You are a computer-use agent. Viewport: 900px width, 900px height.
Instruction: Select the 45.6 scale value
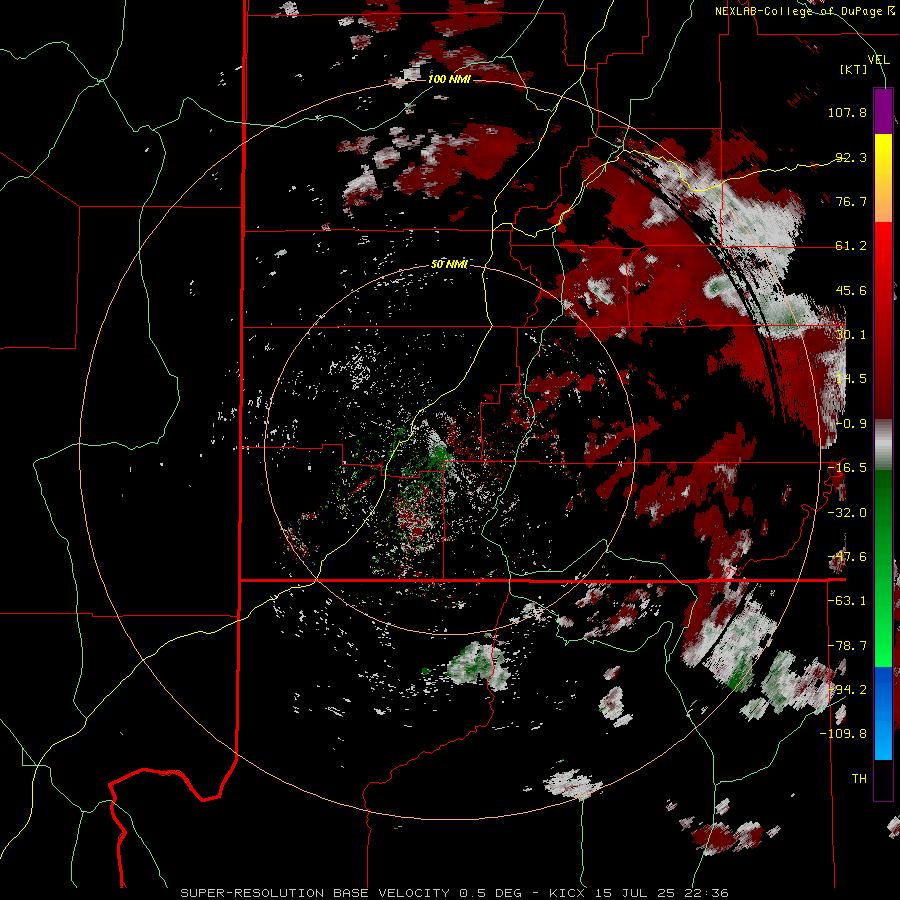click(851, 290)
